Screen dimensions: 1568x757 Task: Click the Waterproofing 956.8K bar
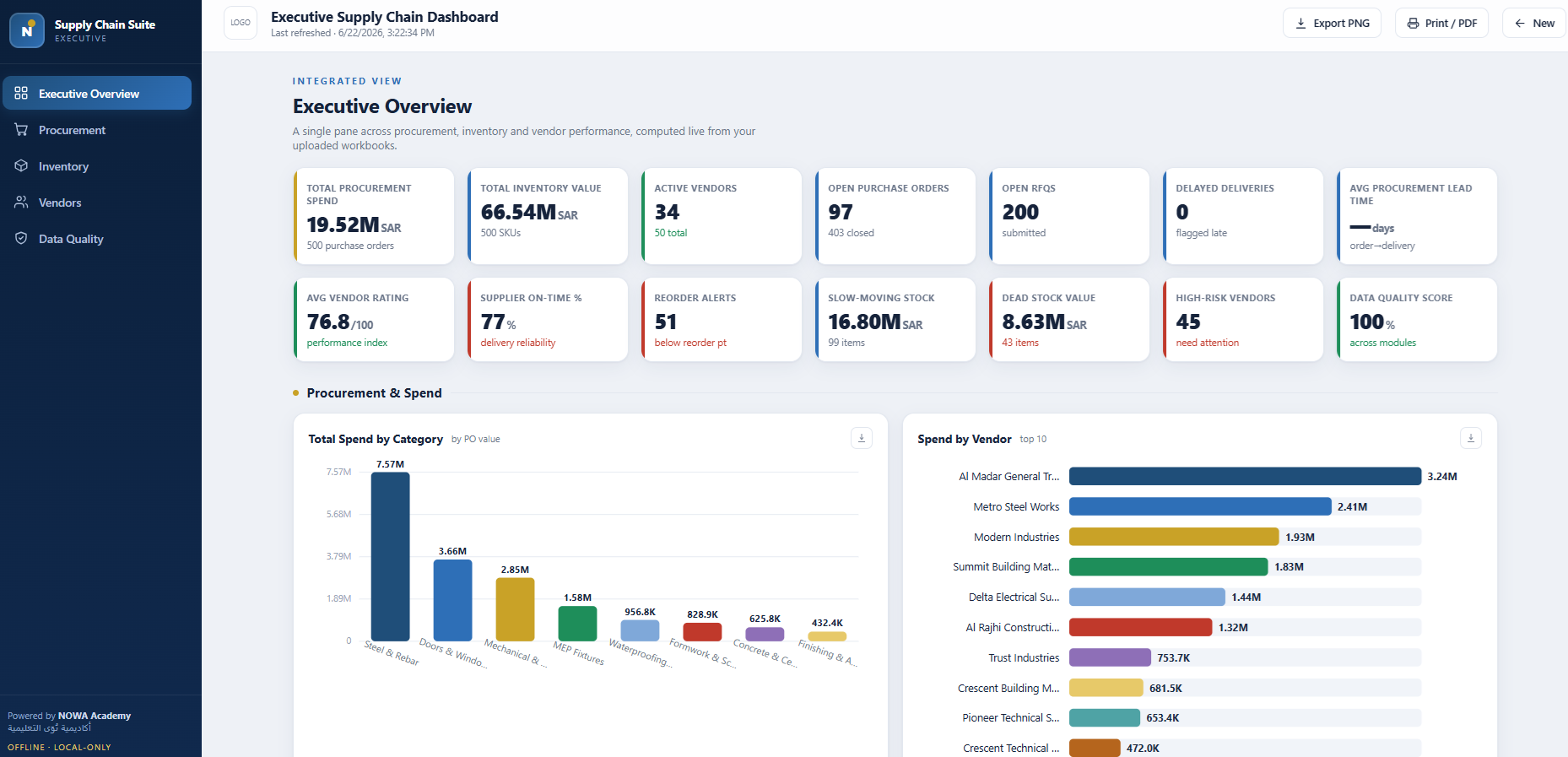coord(640,630)
